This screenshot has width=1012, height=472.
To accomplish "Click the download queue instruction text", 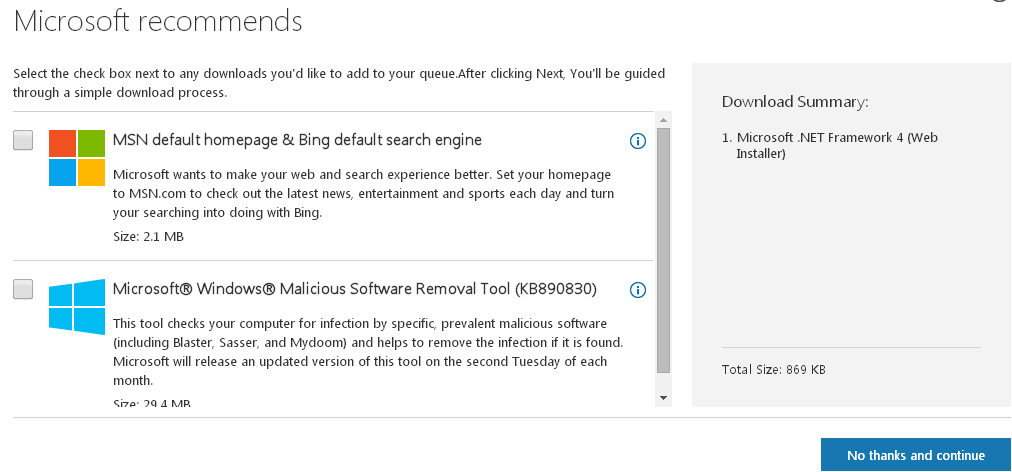I will [x=339, y=83].
